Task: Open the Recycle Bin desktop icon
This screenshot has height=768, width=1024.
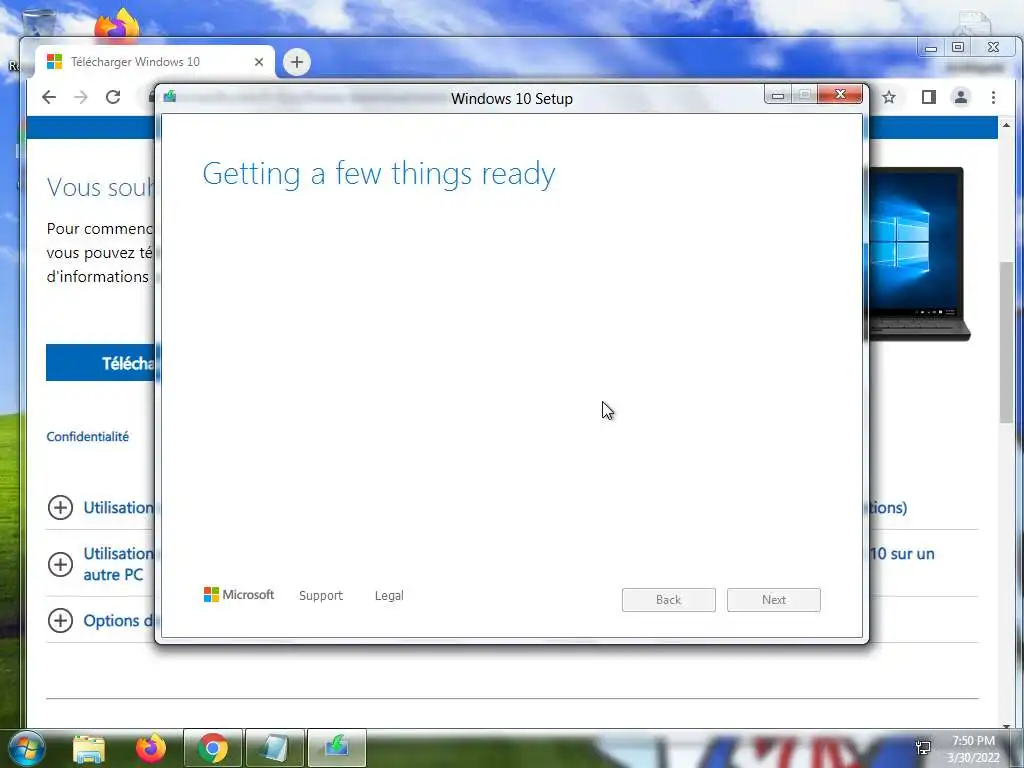Action: pyautogui.click(x=39, y=23)
